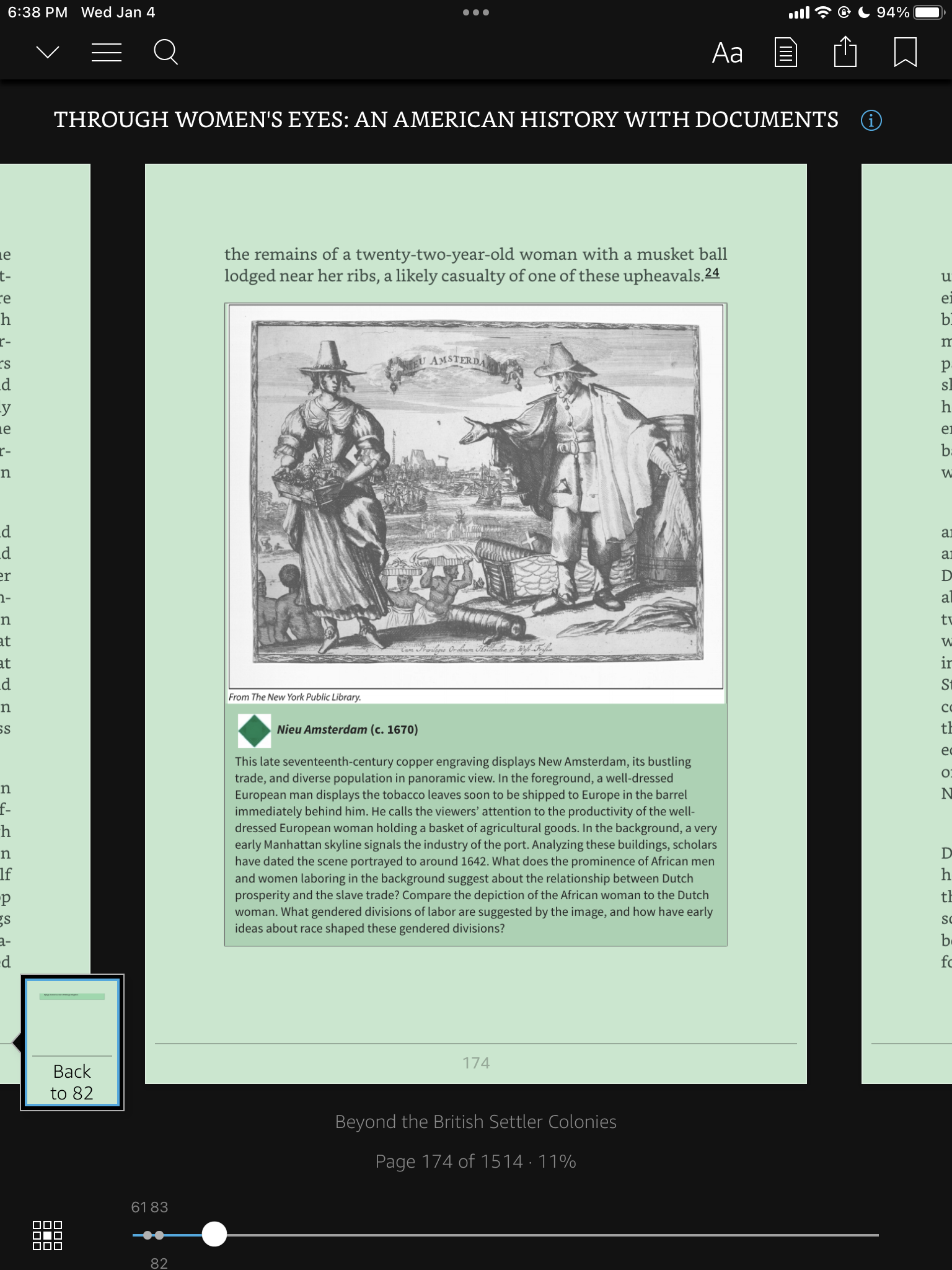Viewport: 952px width, 1270px height.
Task: Open the table of contents menu
Action: click(x=107, y=53)
